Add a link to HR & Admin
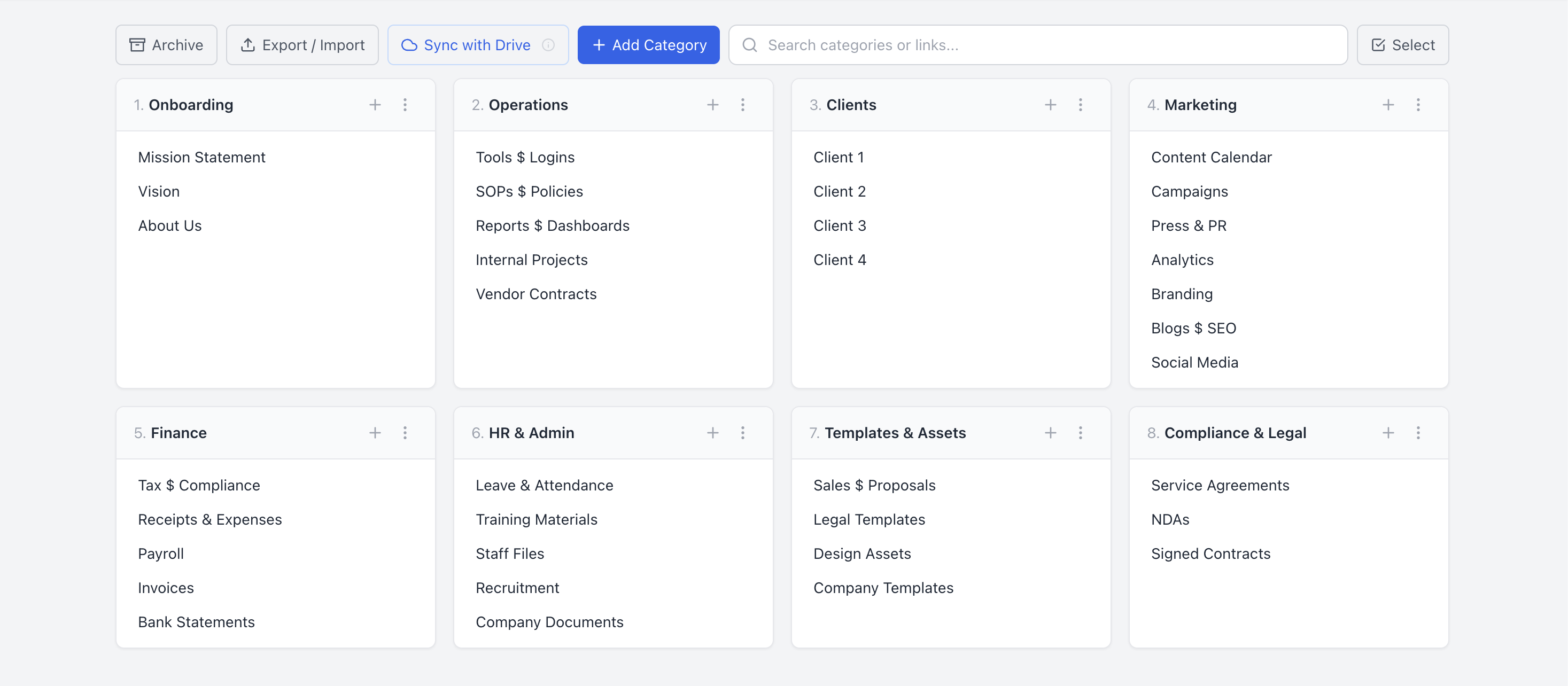This screenshot has width=1568, height=686. coord(713,433)
